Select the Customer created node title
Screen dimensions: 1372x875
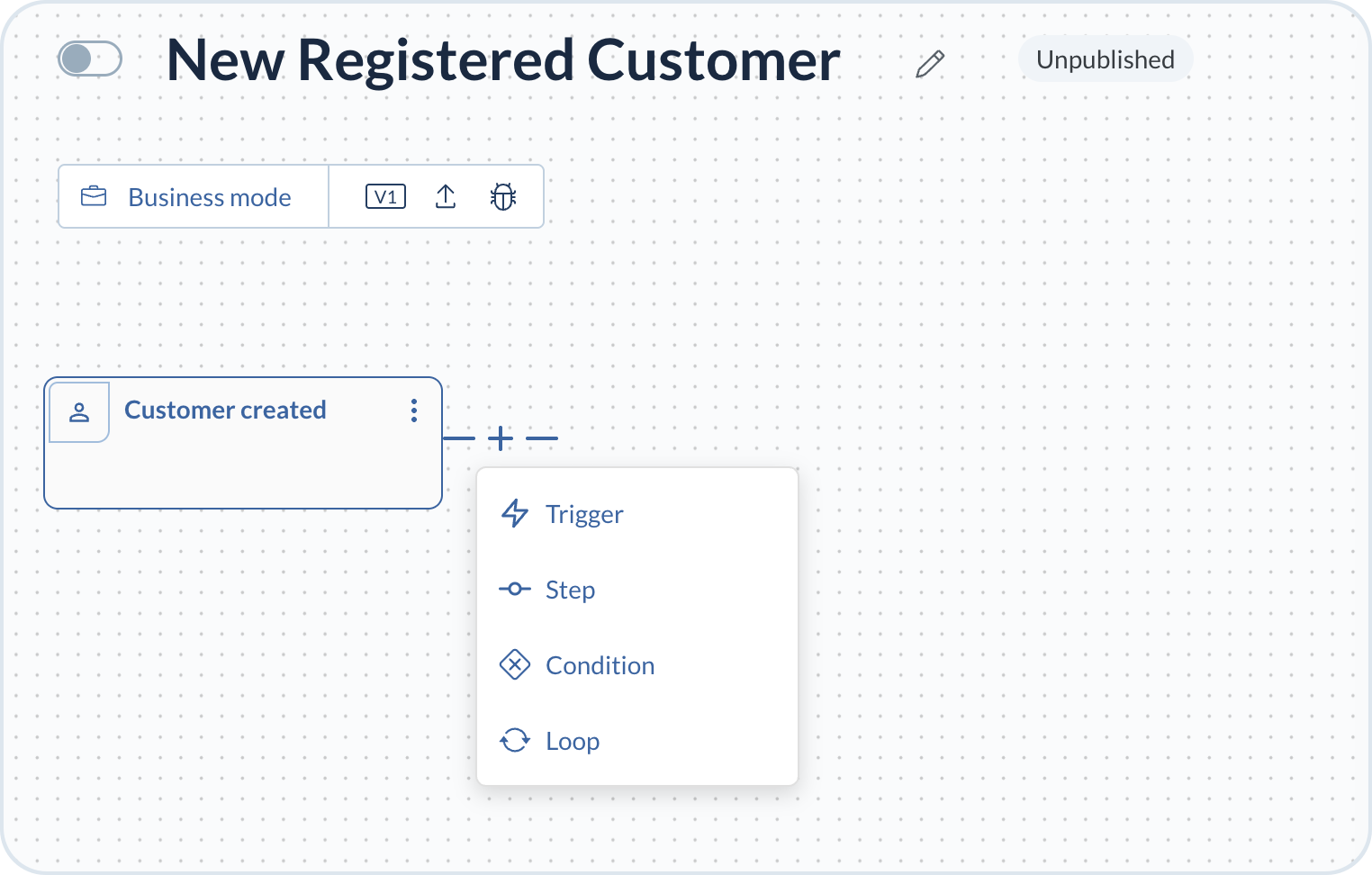pos(225,410)
